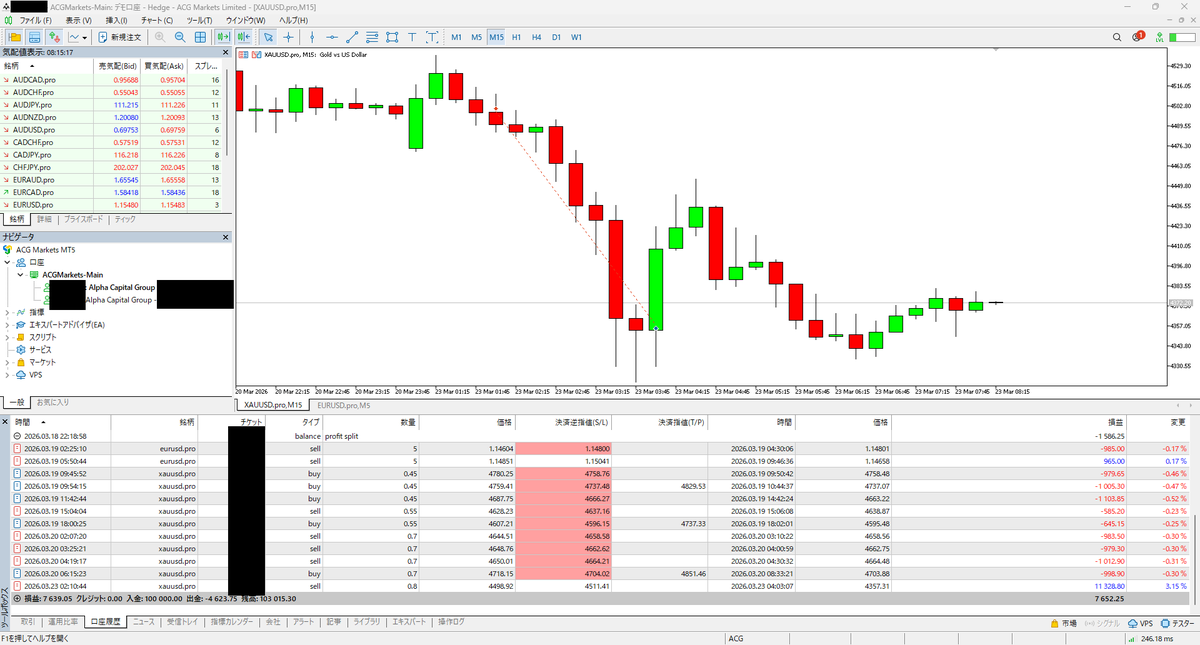Viewport: 1200px width, 645px height.
Task: Open the ツール(T) menu
Action: click(x=199, y=20)
